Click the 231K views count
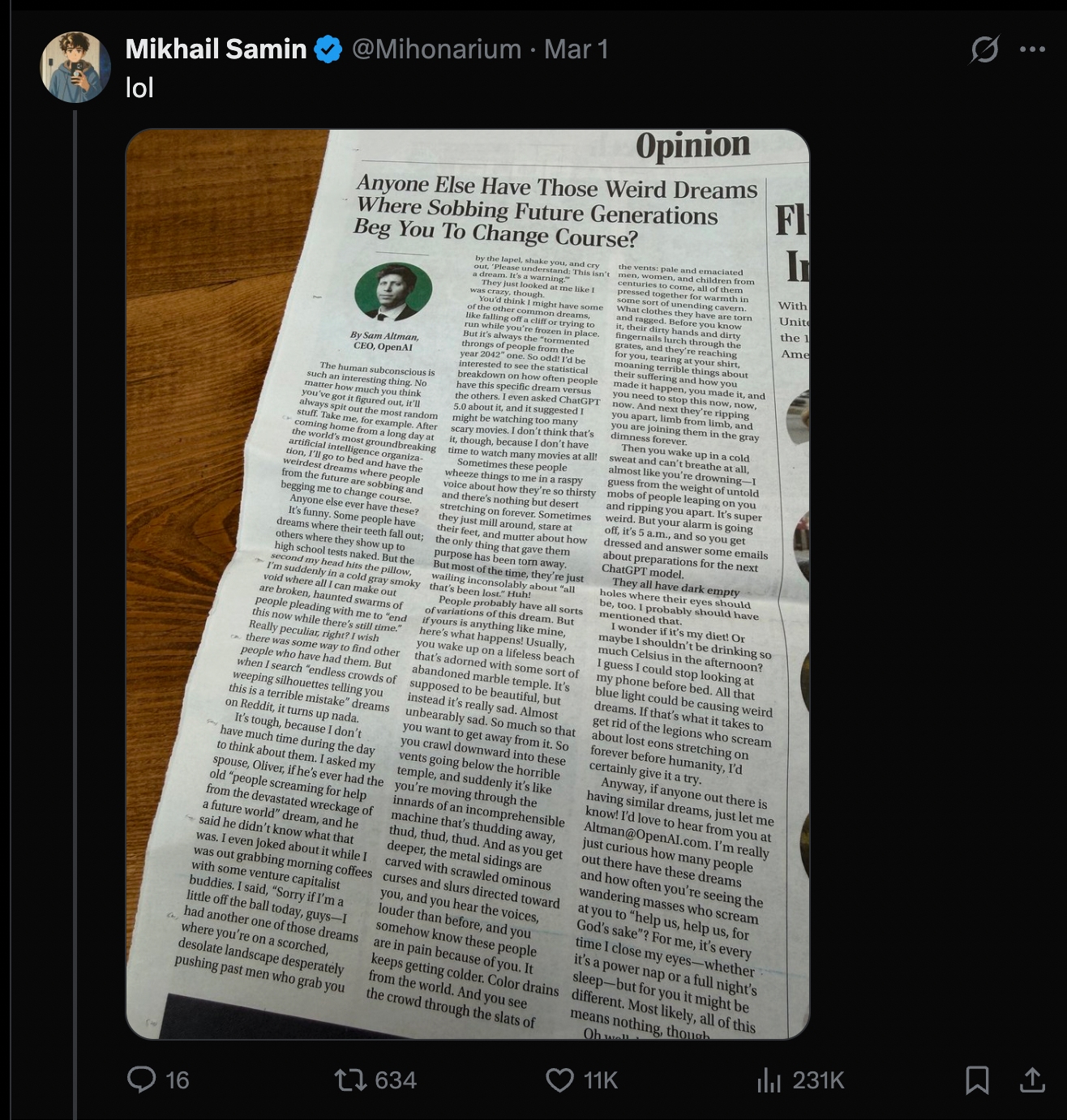Screen dimensions: 1067x1120 pyautogui.click(x=818, y=1080)
